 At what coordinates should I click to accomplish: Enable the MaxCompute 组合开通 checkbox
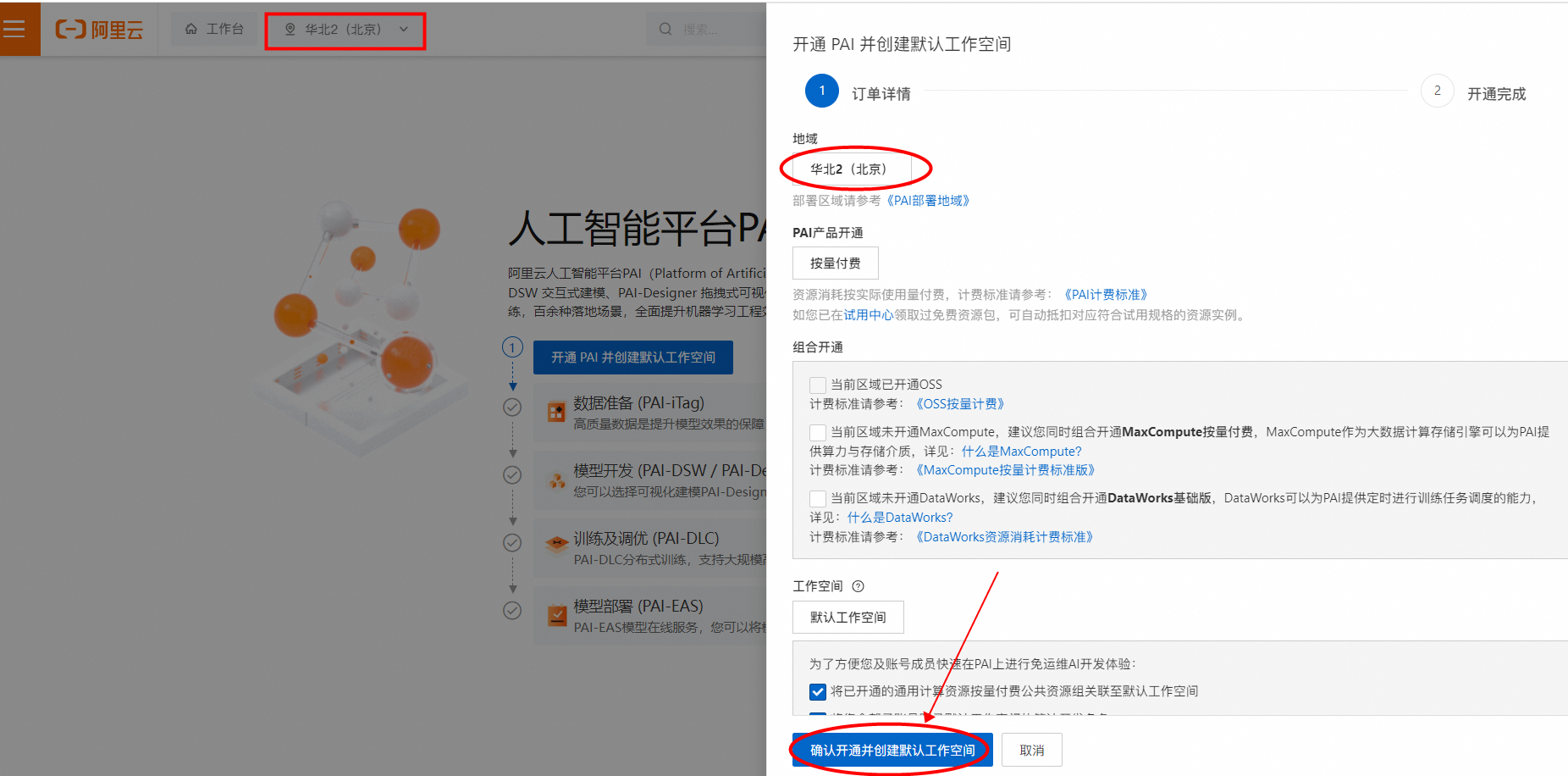coord(817,432)
